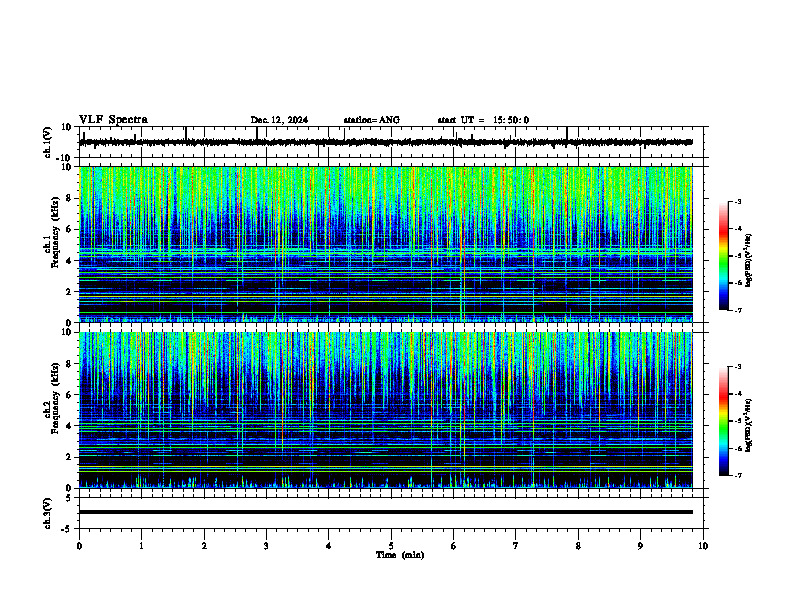This screenshot has height=612, width=792.
Task: Click the "ch.3(V)" axis label
Action: tap(48, 514)
